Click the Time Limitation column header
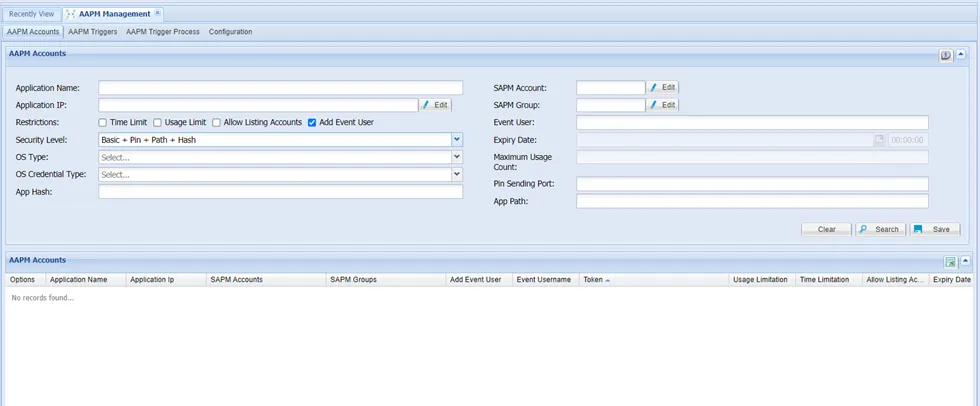The height and width of the screenshot is (406, 980). click(829, 280)
